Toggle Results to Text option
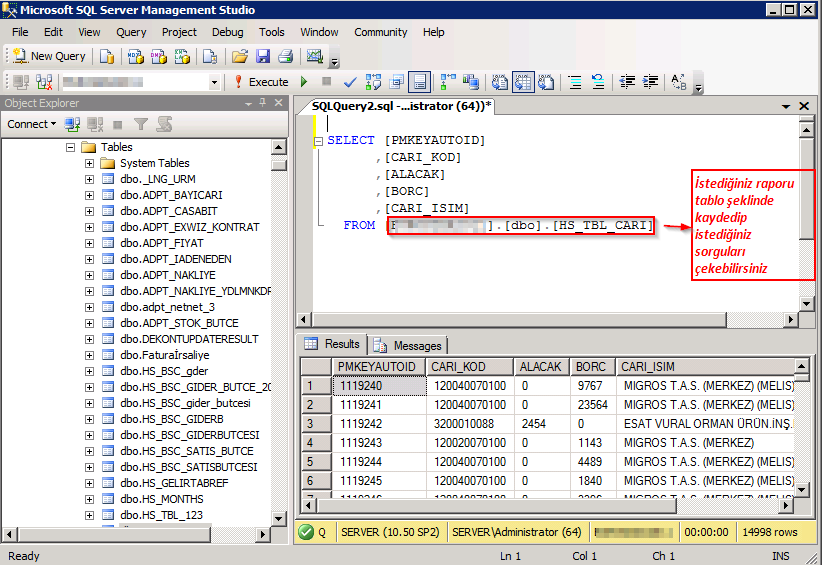822x565 pixels. tap(500, 82)
